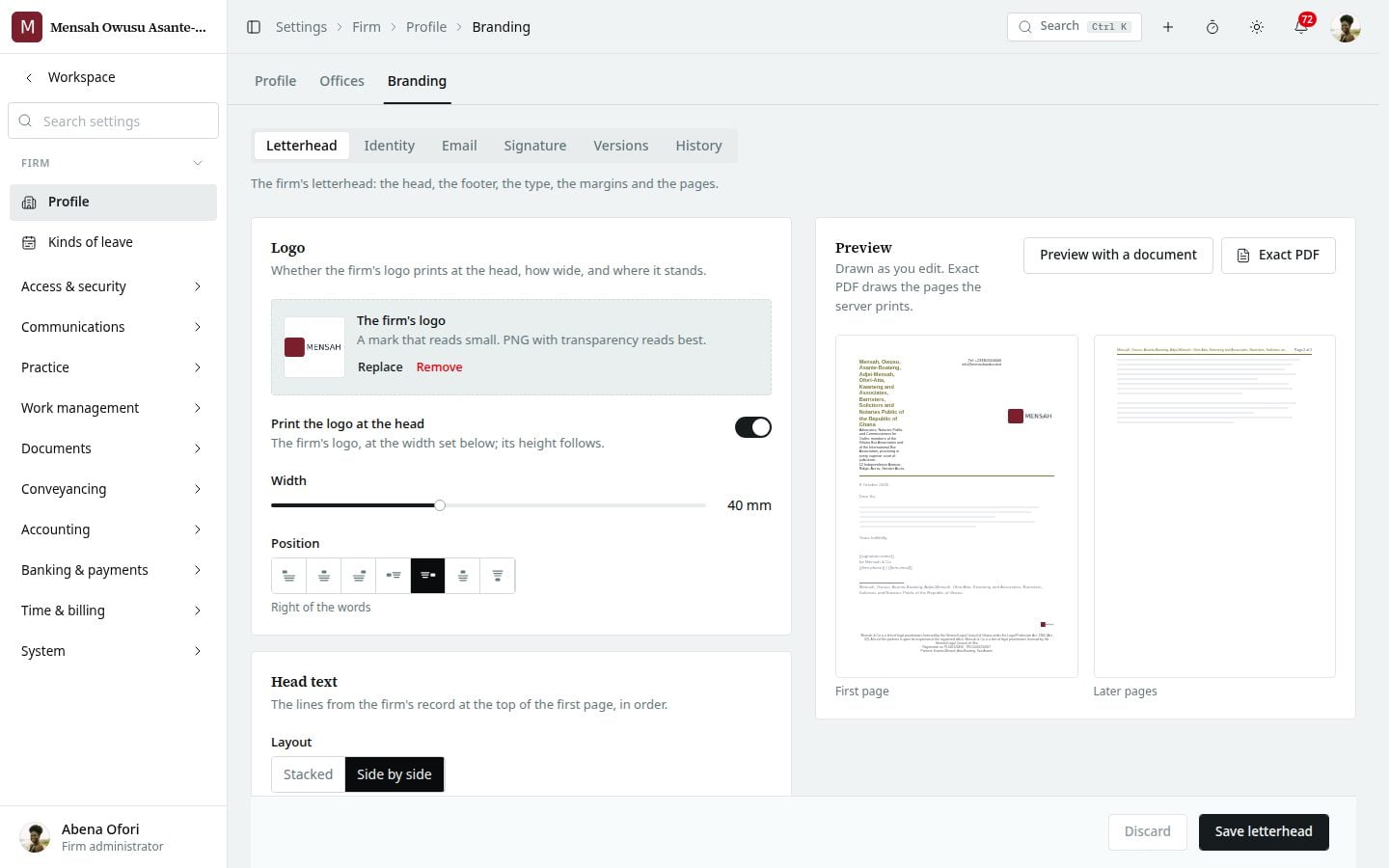
Task: Adjust the logo Width slider handle
Action: (440, 505)
